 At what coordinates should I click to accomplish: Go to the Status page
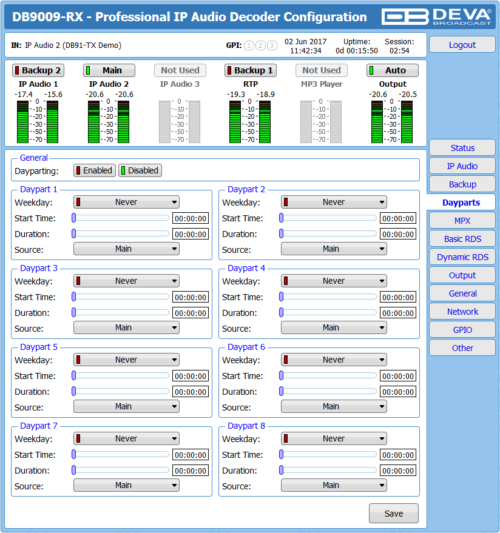point(462,148)
